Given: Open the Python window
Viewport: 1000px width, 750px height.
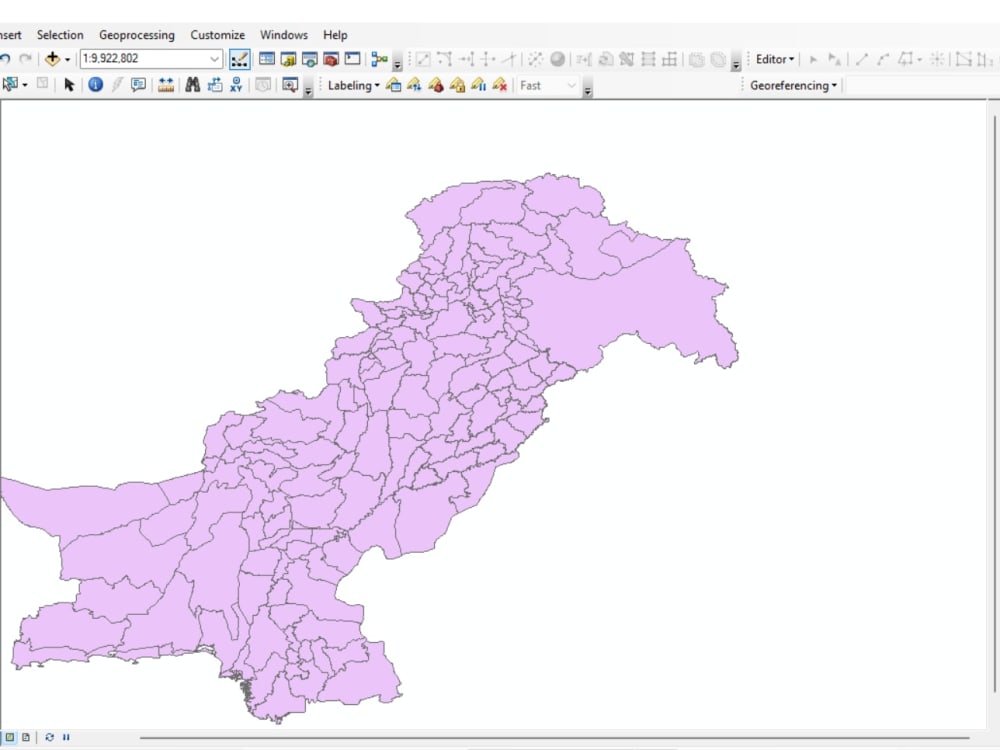Looking at the screenshot, I should [352, 59].
